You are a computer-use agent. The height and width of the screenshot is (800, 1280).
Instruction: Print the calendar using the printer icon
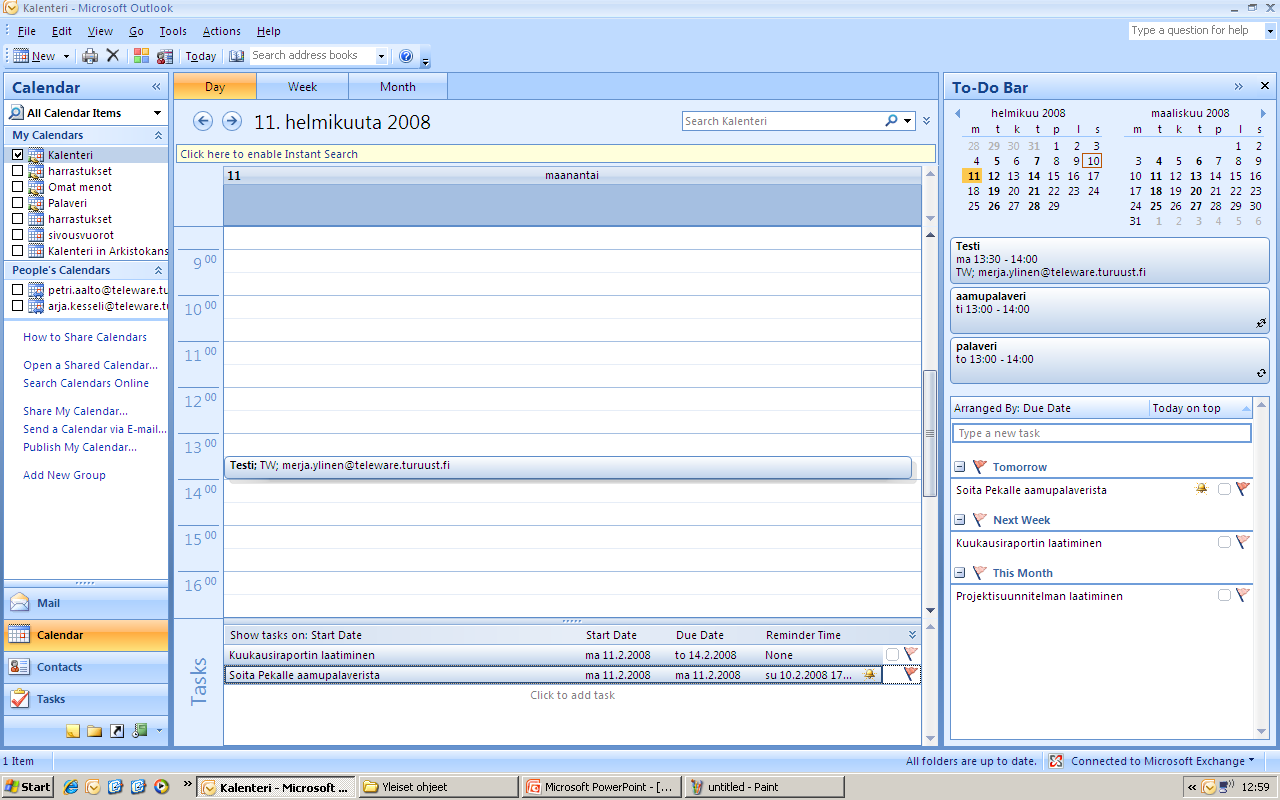click(90, 56)
